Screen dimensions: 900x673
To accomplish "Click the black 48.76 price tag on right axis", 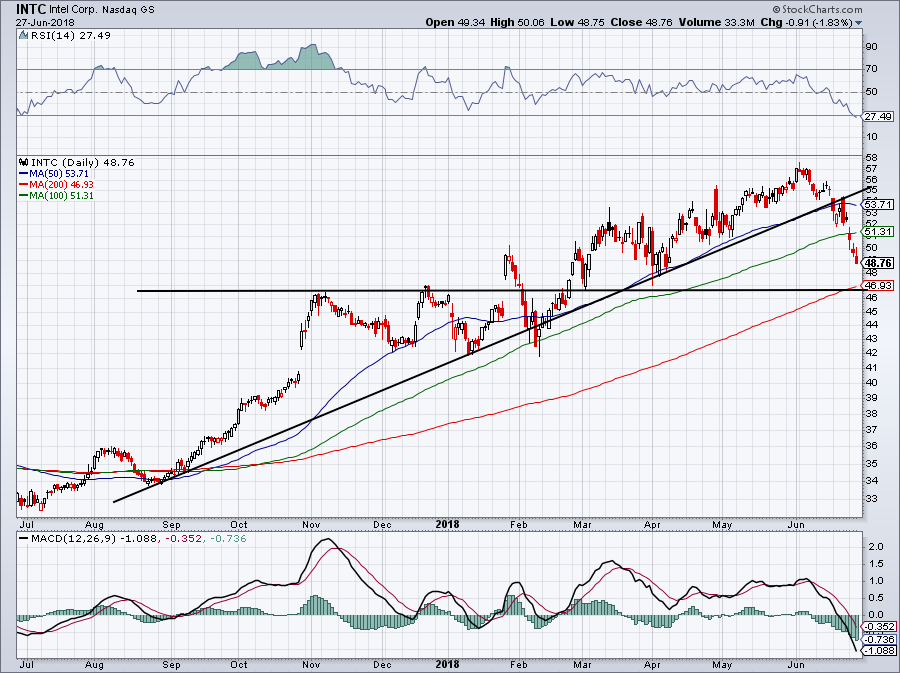I will pos(879,263).
